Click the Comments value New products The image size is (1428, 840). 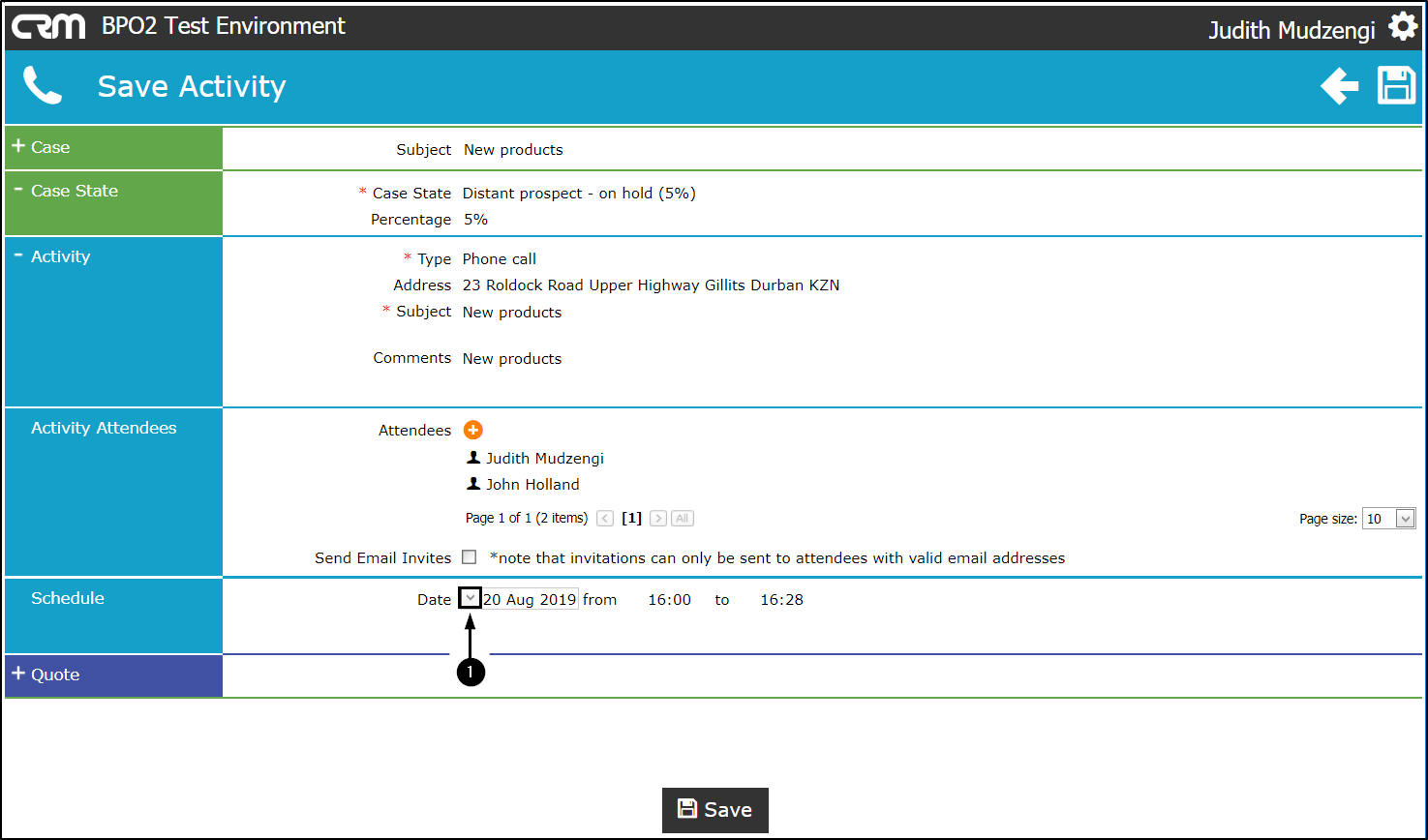tap(512, 359)
